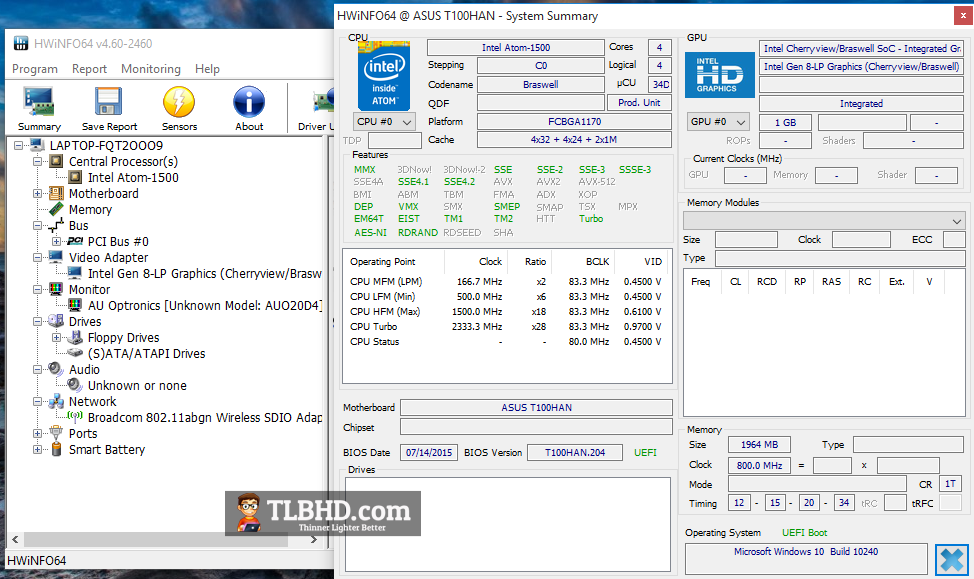
Task: Click the Monitor tree icon
Action: [x=57, y=290]
